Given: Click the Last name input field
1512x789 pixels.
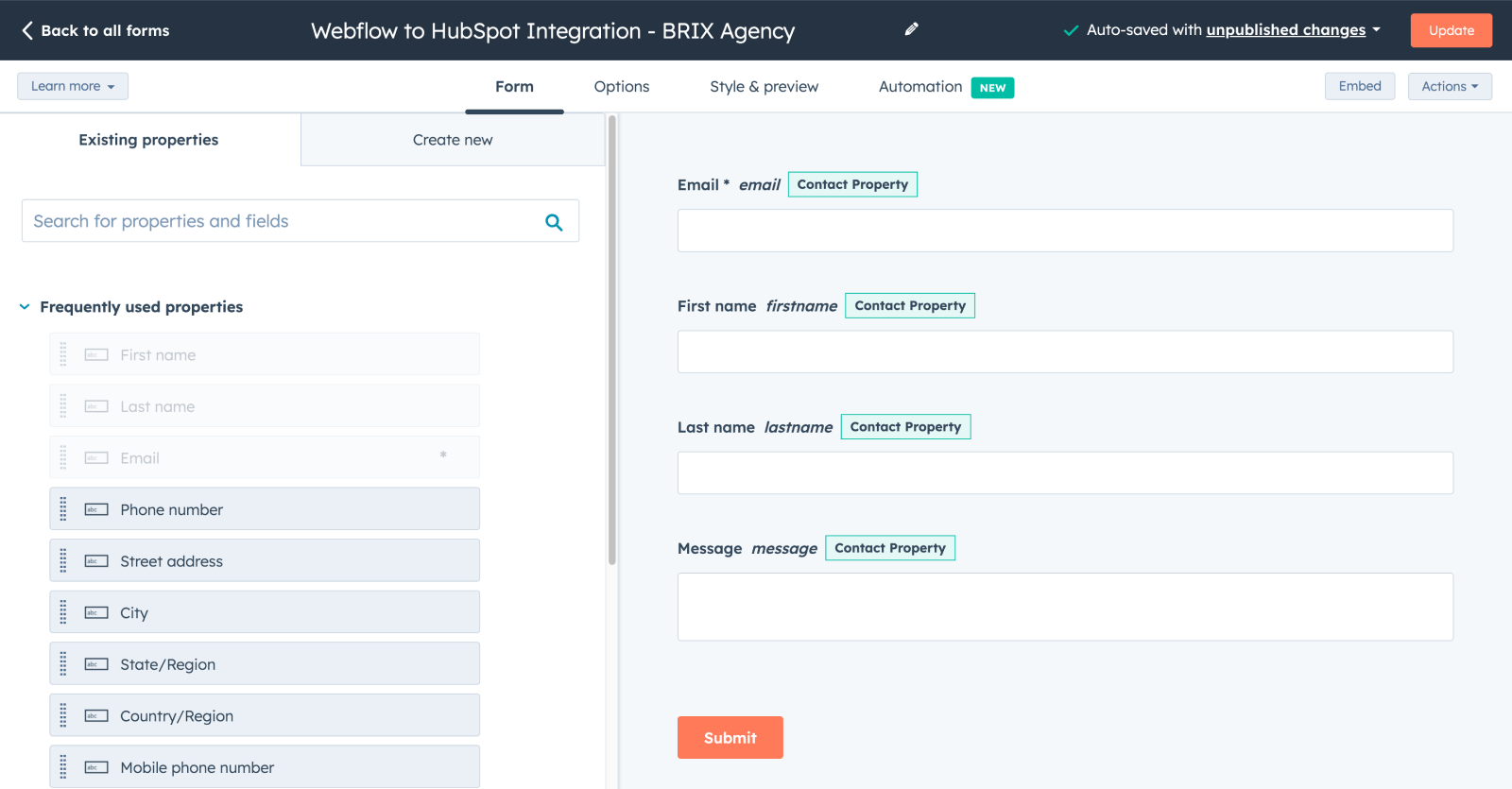Looking at the screenshot, I should pos(1065,472).
